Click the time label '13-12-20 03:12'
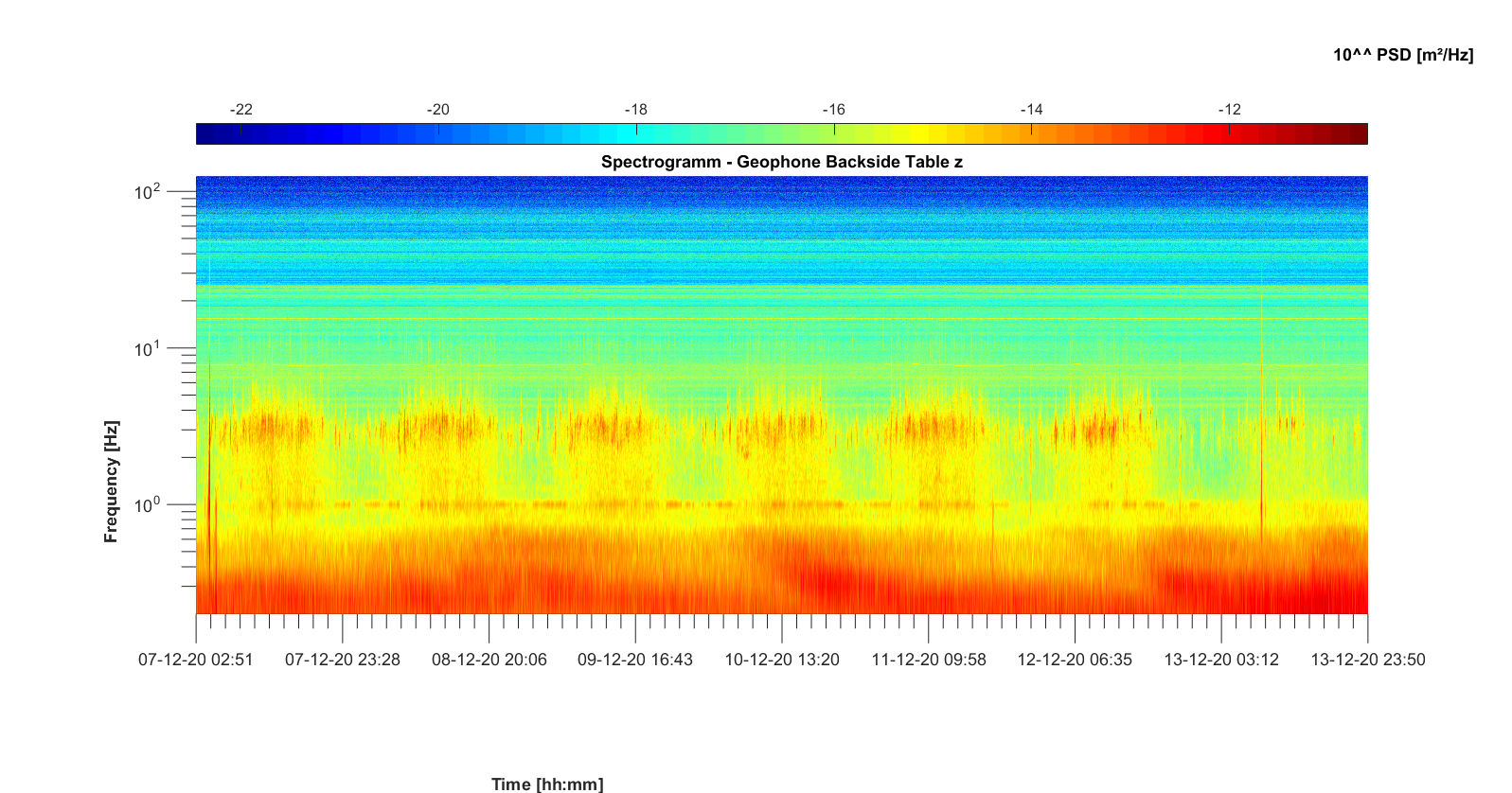This screenshot has width=1512, height=793. coord(1221,660)
